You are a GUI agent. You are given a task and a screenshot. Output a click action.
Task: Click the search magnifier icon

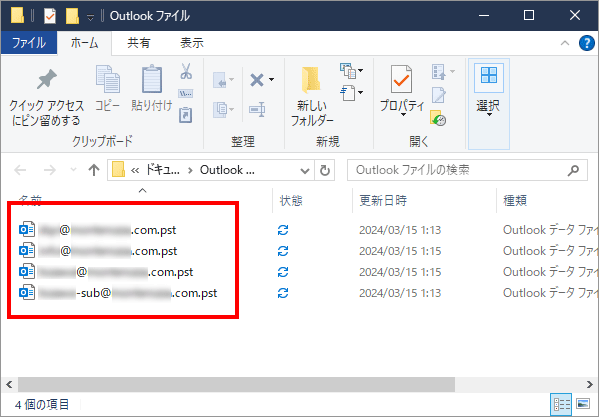click(x=573, y=170)
